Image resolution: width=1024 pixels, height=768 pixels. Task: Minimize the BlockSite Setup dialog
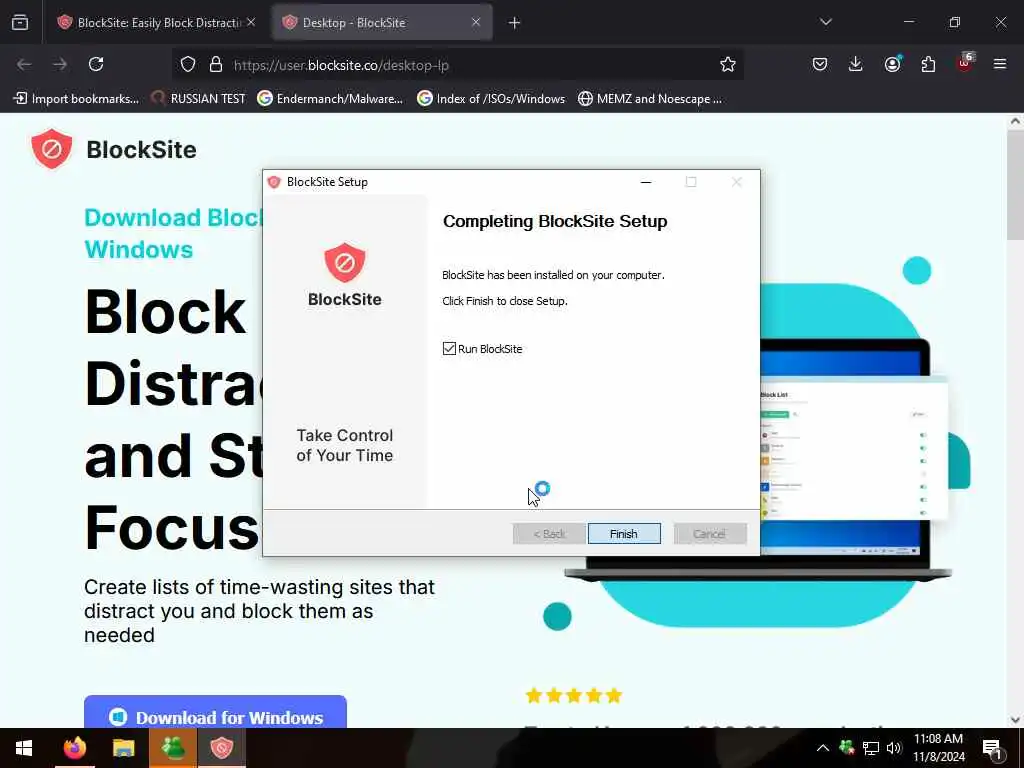[646, 182]
